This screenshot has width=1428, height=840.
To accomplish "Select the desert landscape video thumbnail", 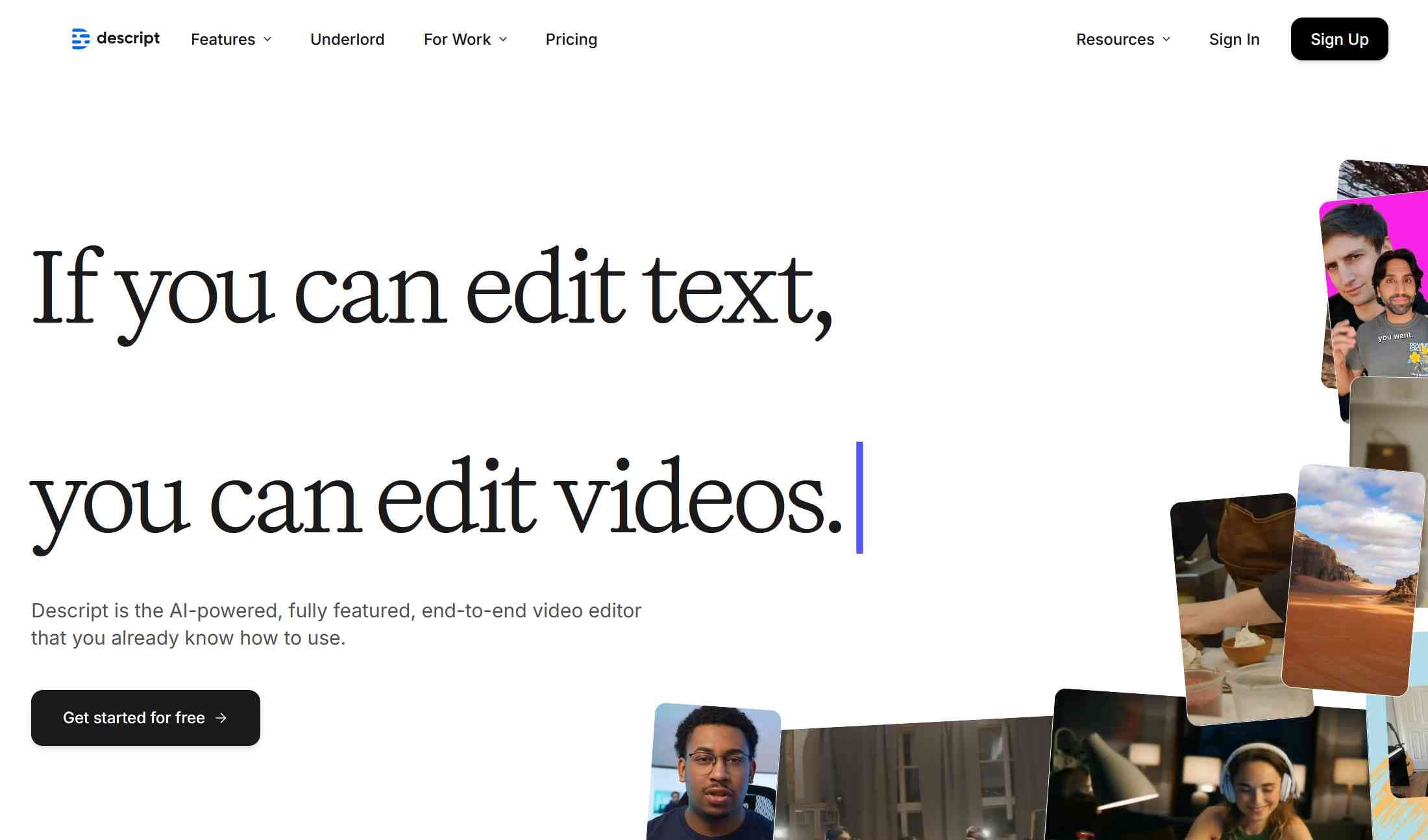I will coord(1353,578).
